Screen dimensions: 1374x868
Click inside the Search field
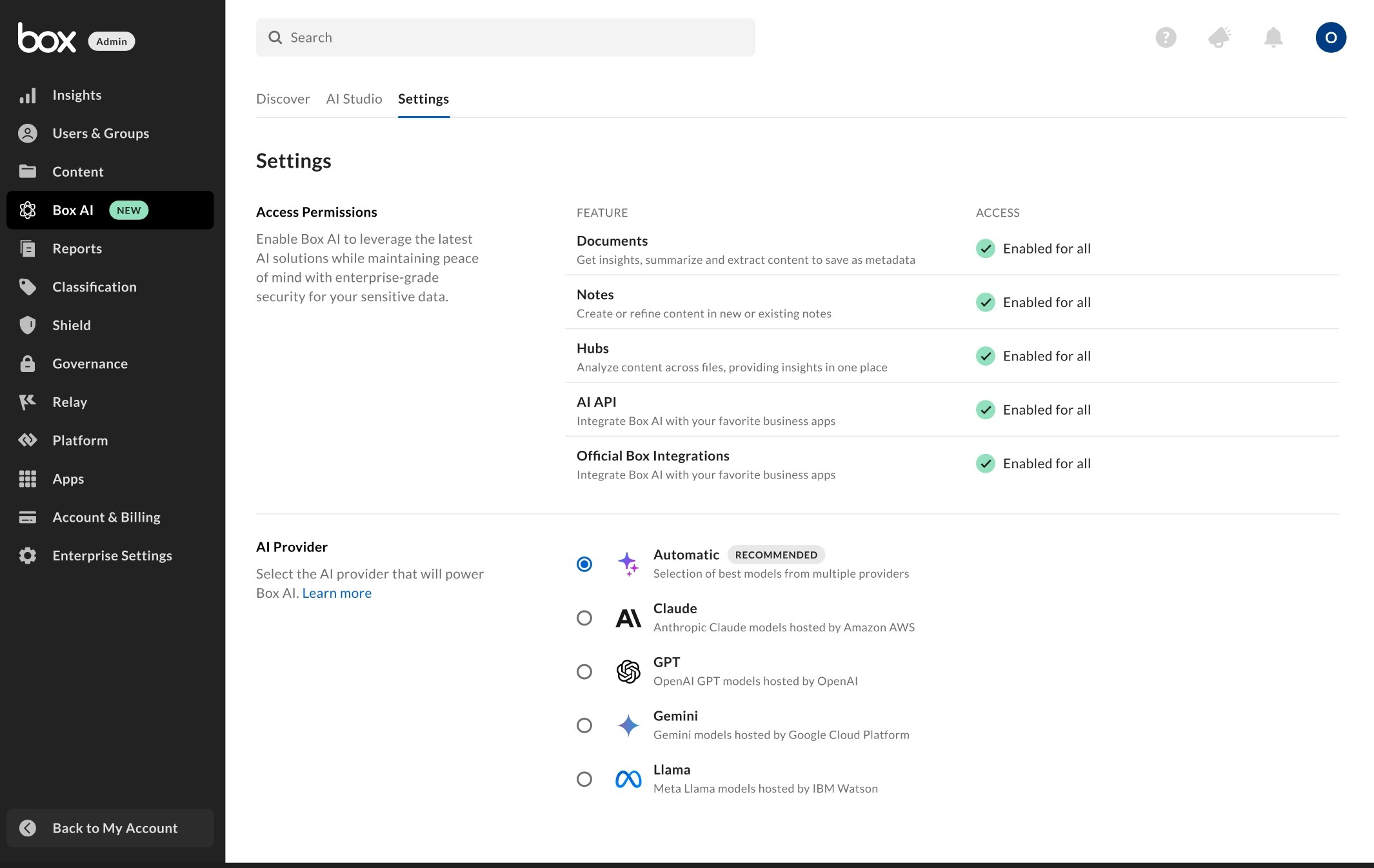505,37
